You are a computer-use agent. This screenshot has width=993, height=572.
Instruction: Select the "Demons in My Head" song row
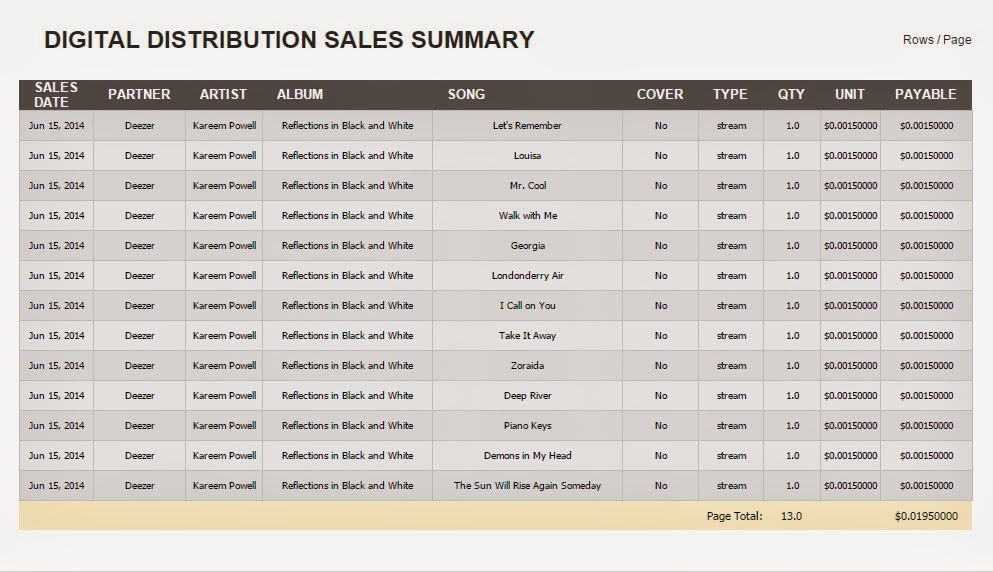pyautogui.click(x=527, y=456)
